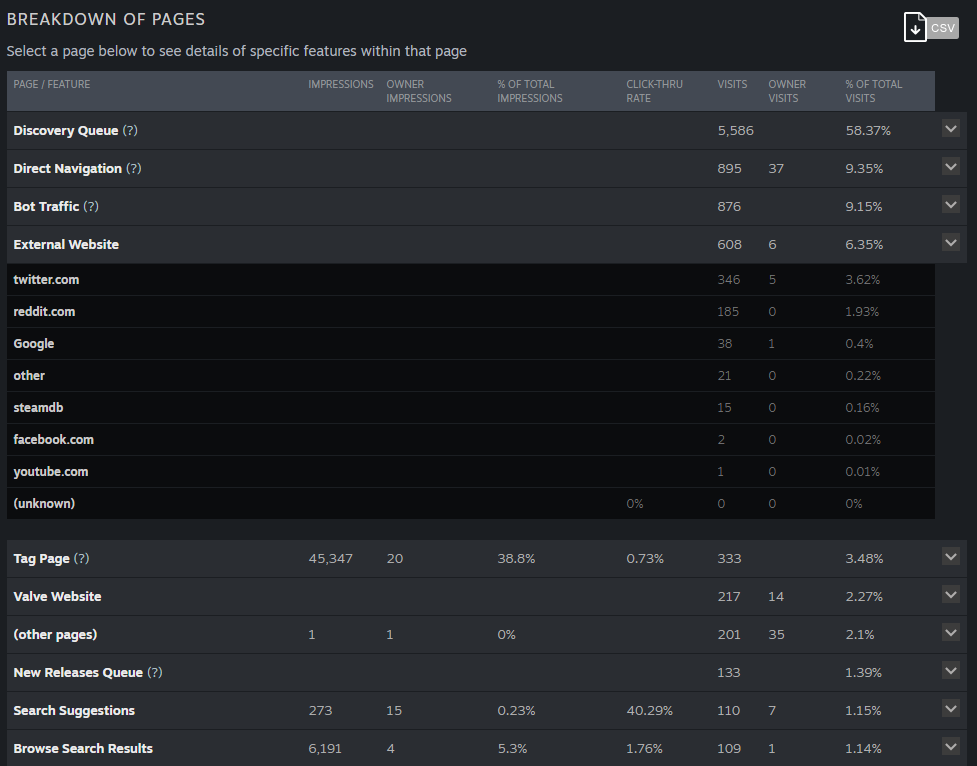Expand the Discovery Queue row chevron

point(951,129)
